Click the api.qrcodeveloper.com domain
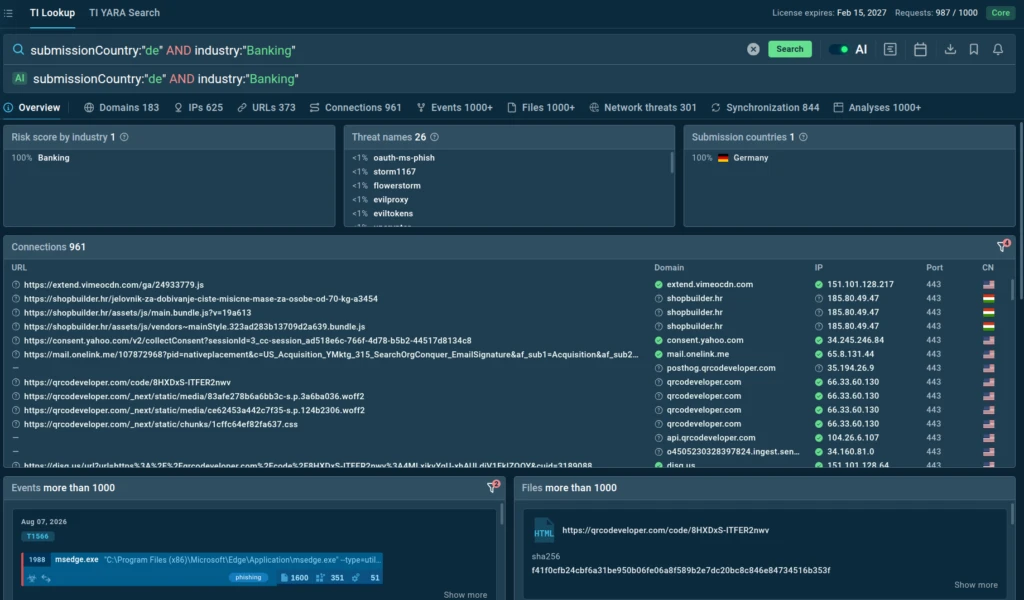 tap(711, 438)
